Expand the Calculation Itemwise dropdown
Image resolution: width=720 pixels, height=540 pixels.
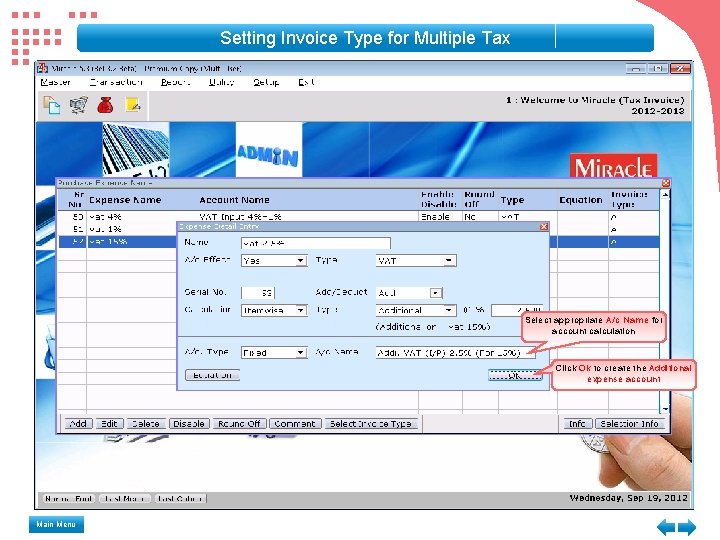point(300,310)
